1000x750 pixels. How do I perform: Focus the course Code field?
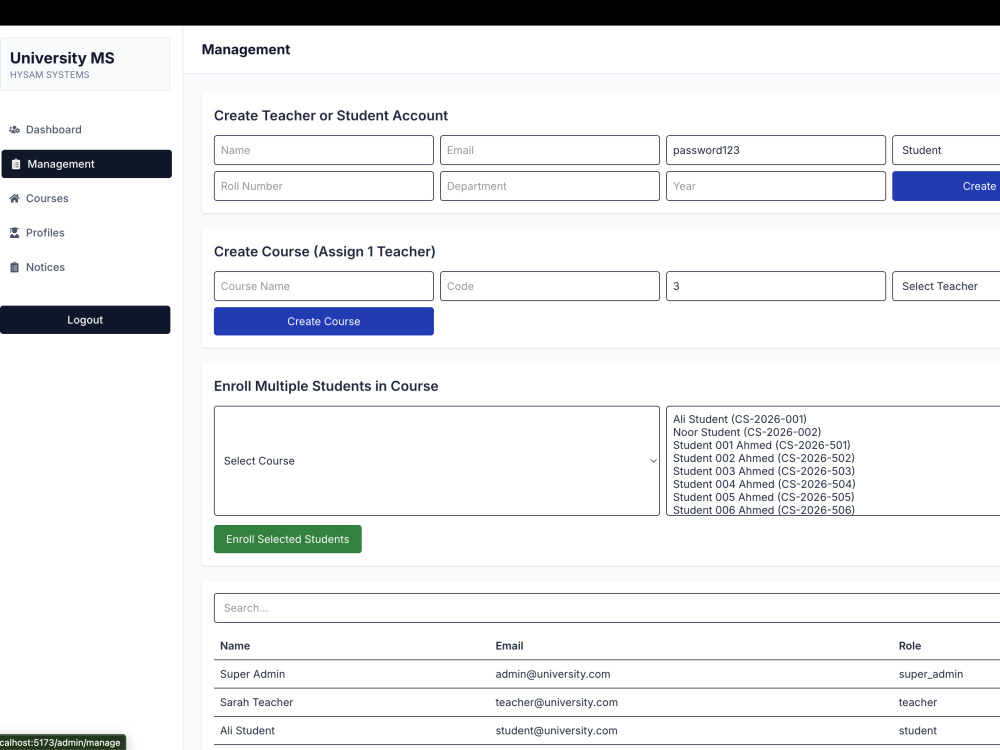click(x=550, y=286)
